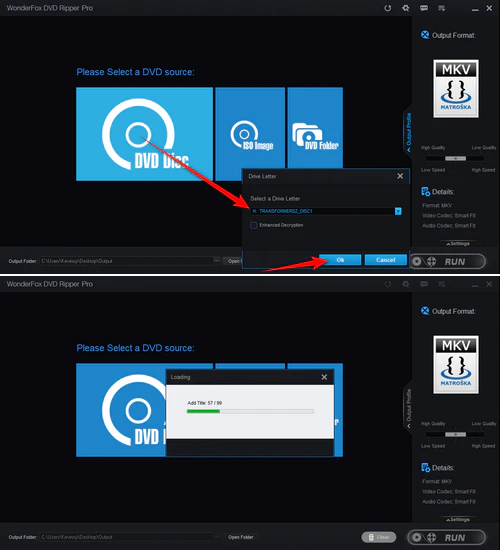Image resolution: width=500 pixels, height=550 pixels.
Task: Click the refresh icon in top window title bar
Action: 387,8
